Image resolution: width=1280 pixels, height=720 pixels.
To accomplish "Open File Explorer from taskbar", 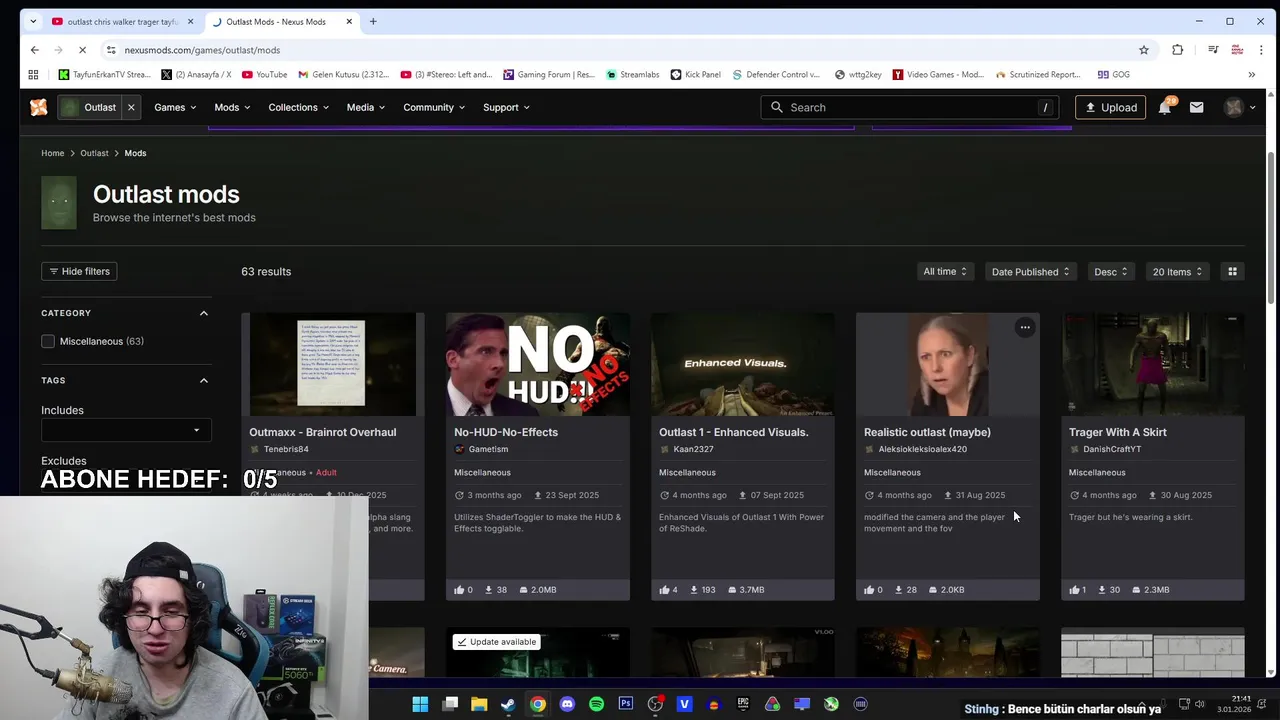I will tap(479, 704).
